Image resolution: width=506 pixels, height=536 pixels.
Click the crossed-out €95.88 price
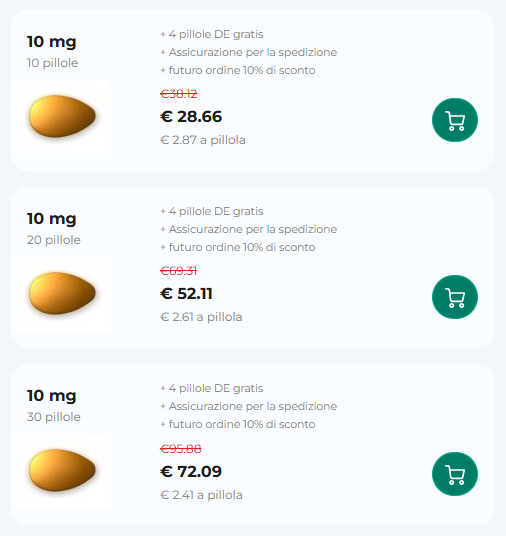[x=181, y=448]
